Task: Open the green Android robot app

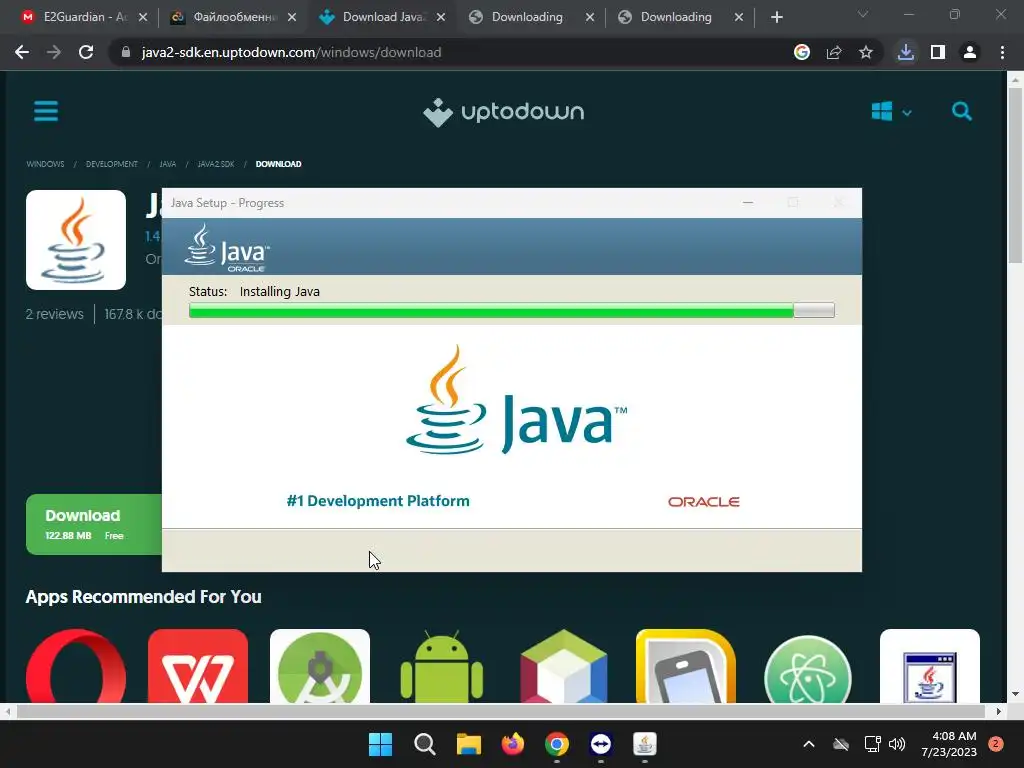Action: click(441, 666)
